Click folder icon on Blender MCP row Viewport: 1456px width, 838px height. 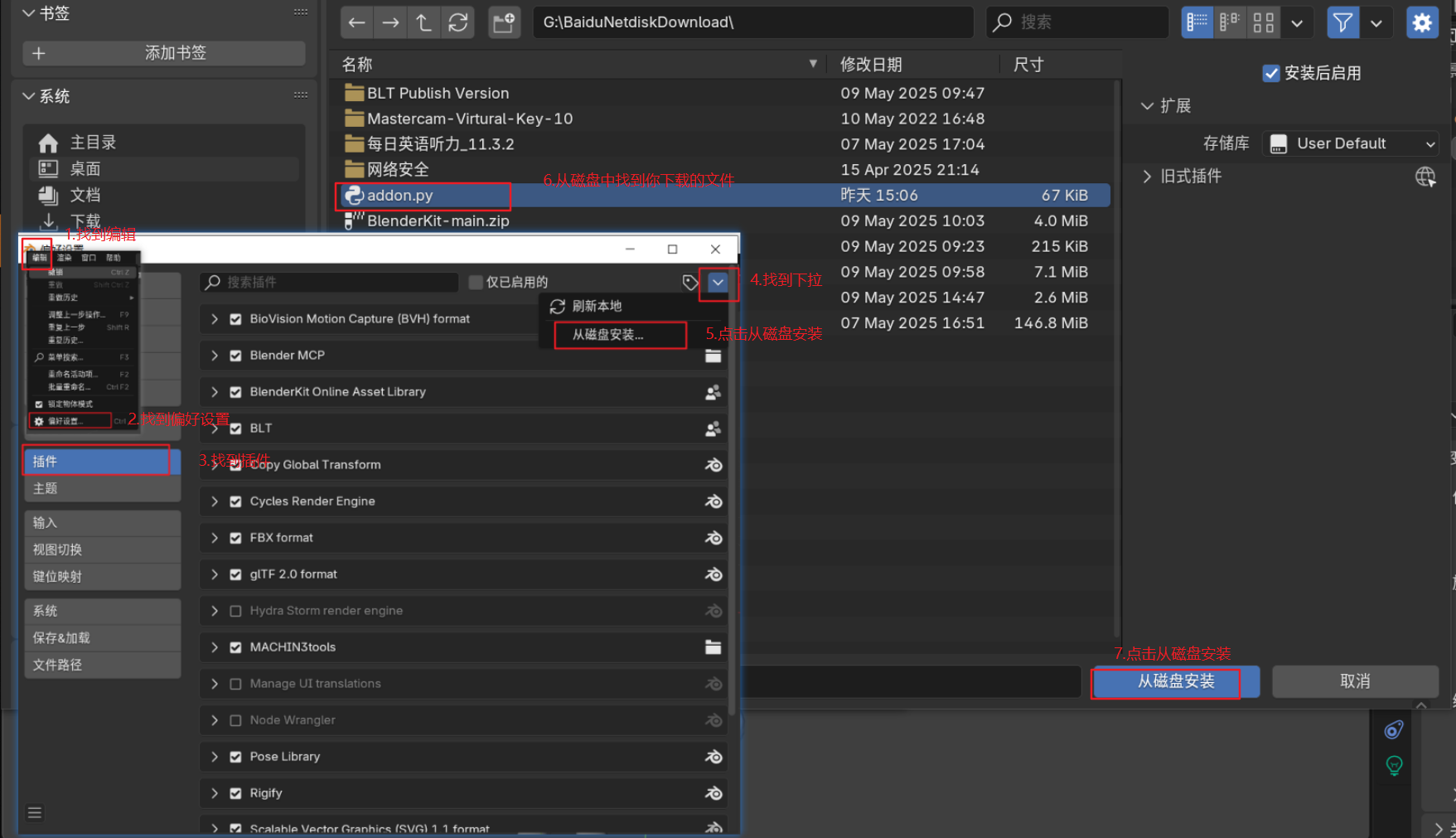(713, 356)
